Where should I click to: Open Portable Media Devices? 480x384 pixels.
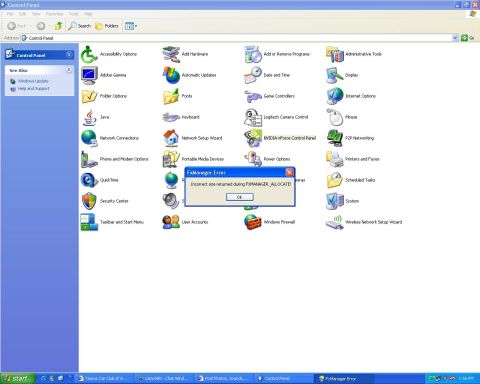193,159
